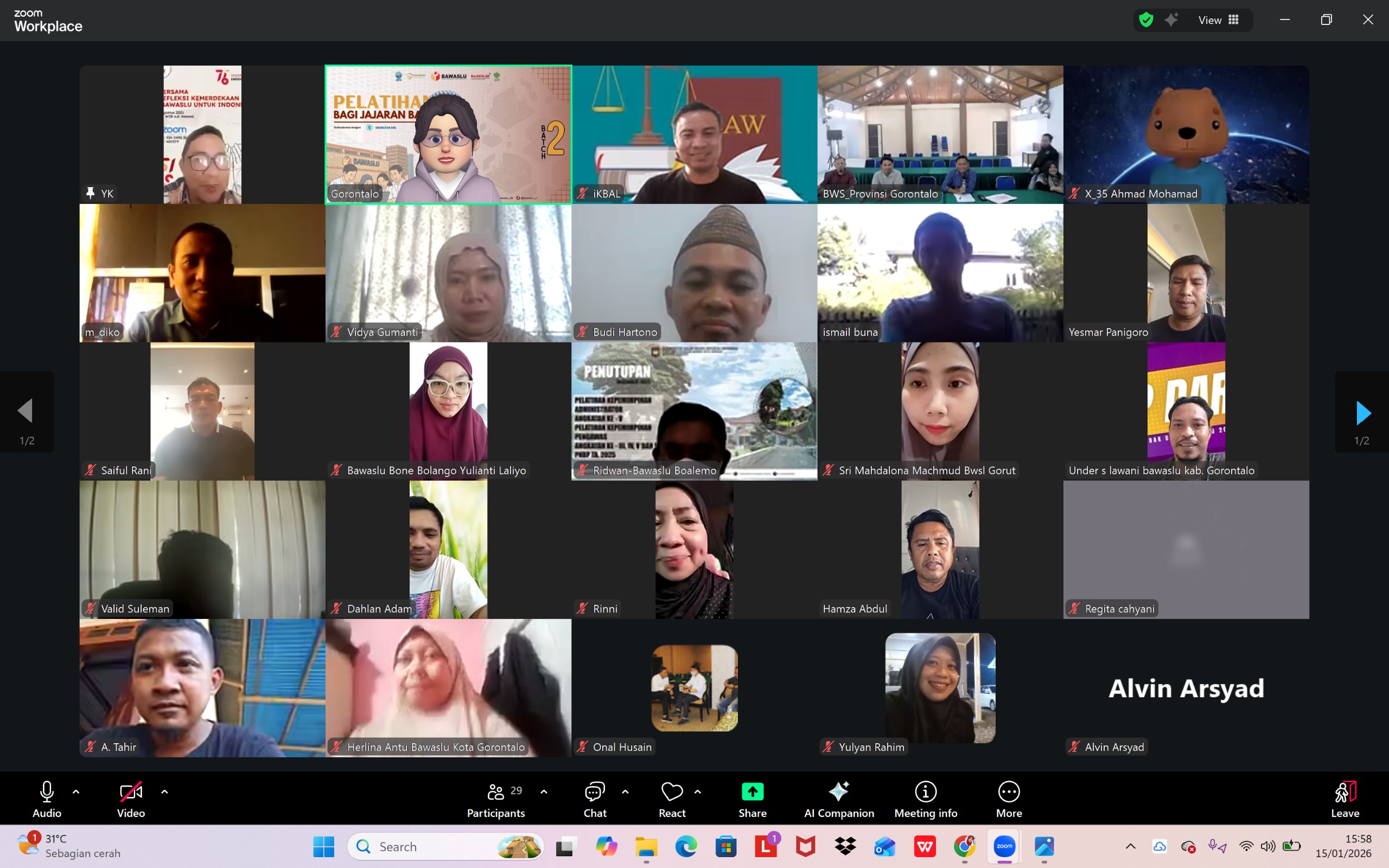Expand the participants options chevron
This screenshot has height=868, width=1389.
[544, 792]
